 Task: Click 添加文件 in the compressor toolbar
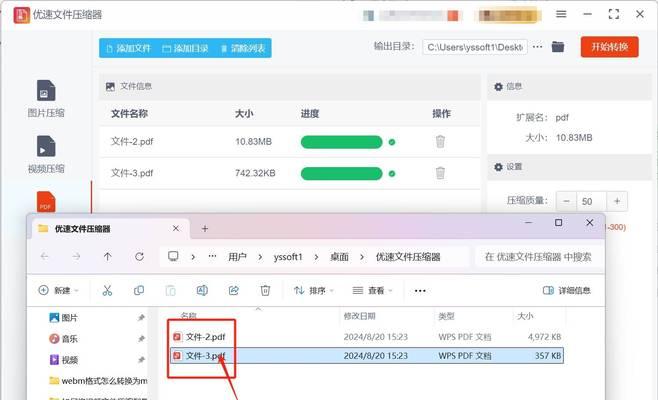pyautogui.click(x=128, y=48)
